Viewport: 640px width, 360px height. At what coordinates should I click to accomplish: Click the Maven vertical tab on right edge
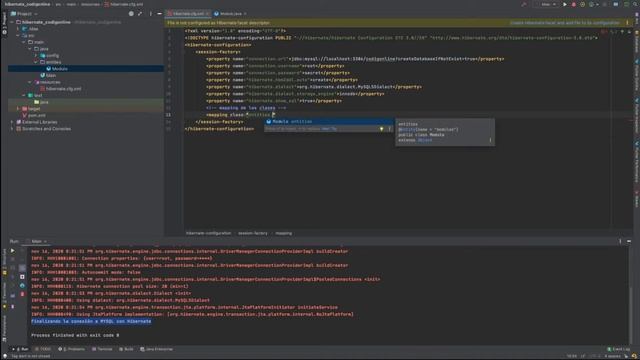(636, 200)
